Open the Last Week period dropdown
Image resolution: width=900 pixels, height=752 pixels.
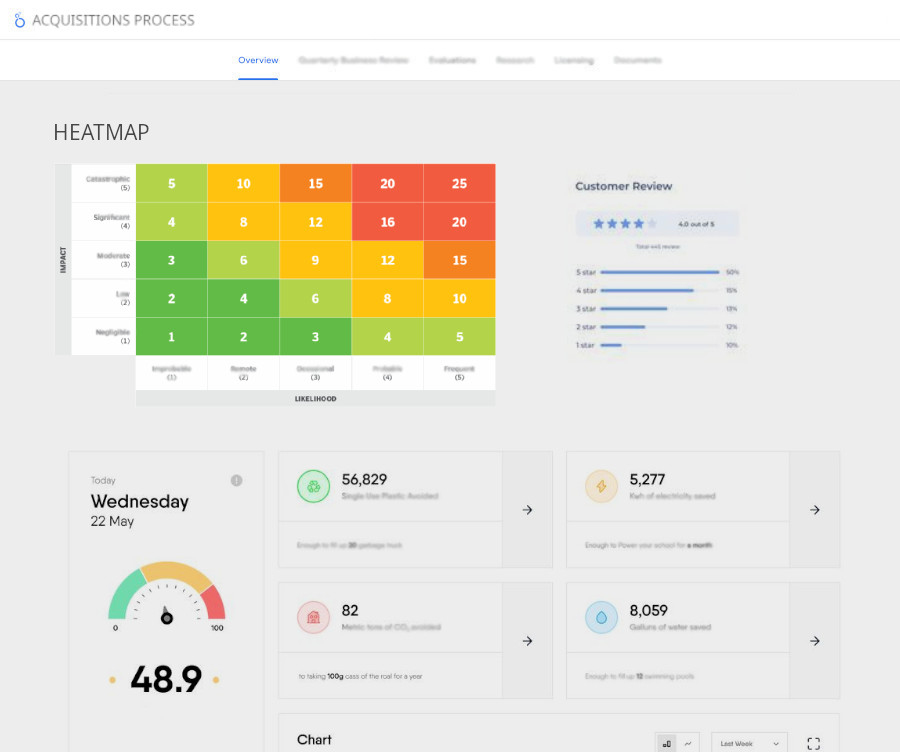(x=749, y=743)
